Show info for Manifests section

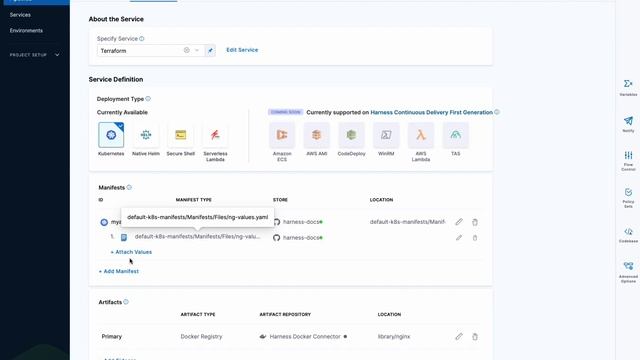click(x=129, y=187)
